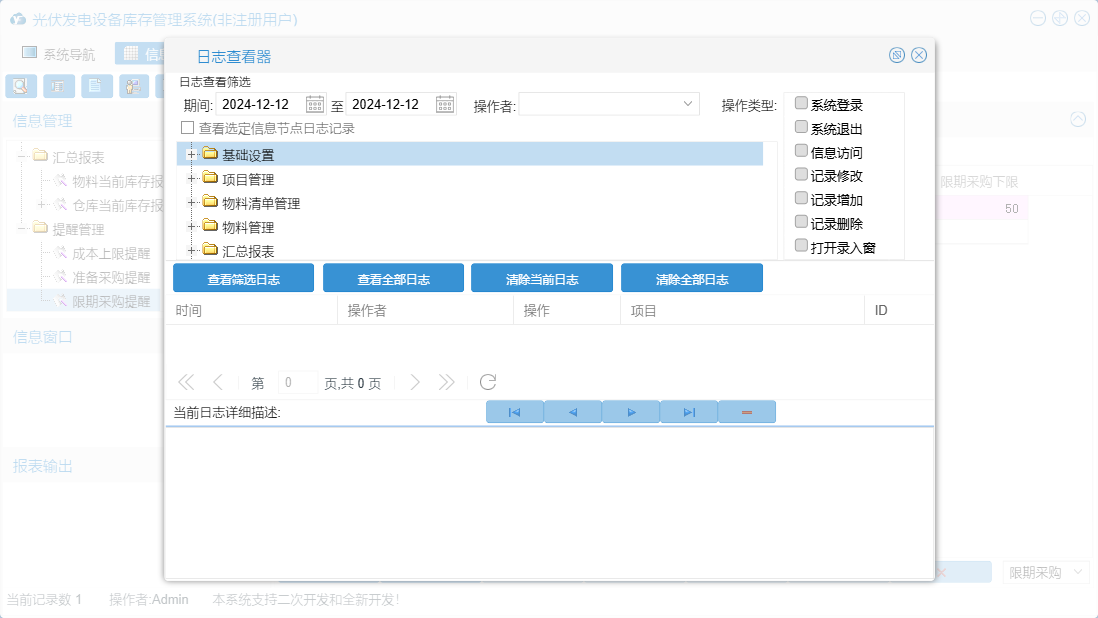Screen dimensions: 1098x618
Task: Tick 查看选定信息节点日志记录 checkbox
Action: (187, 128)
